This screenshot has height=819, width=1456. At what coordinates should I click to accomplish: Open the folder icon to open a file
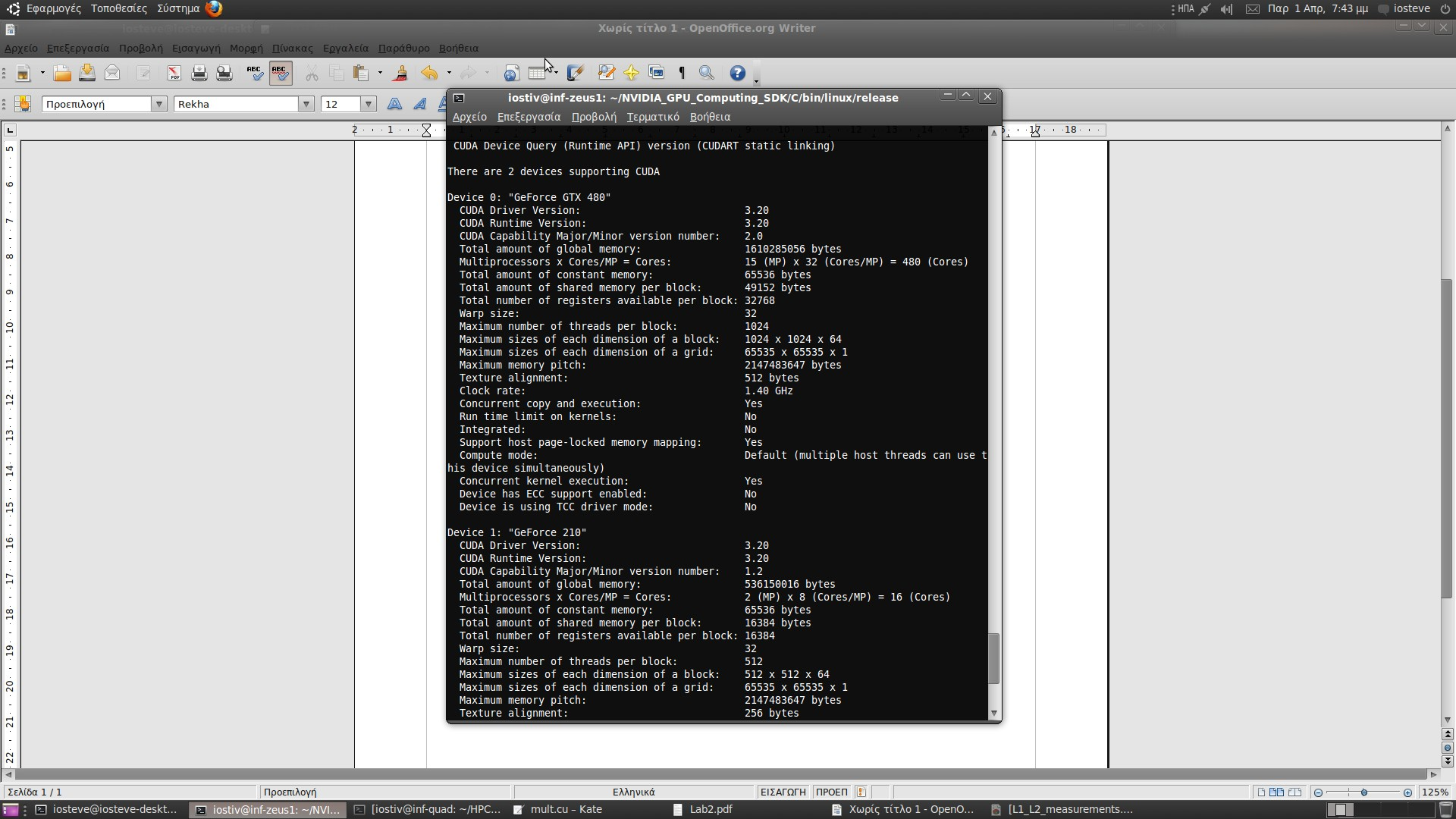[x=62, y=73]
